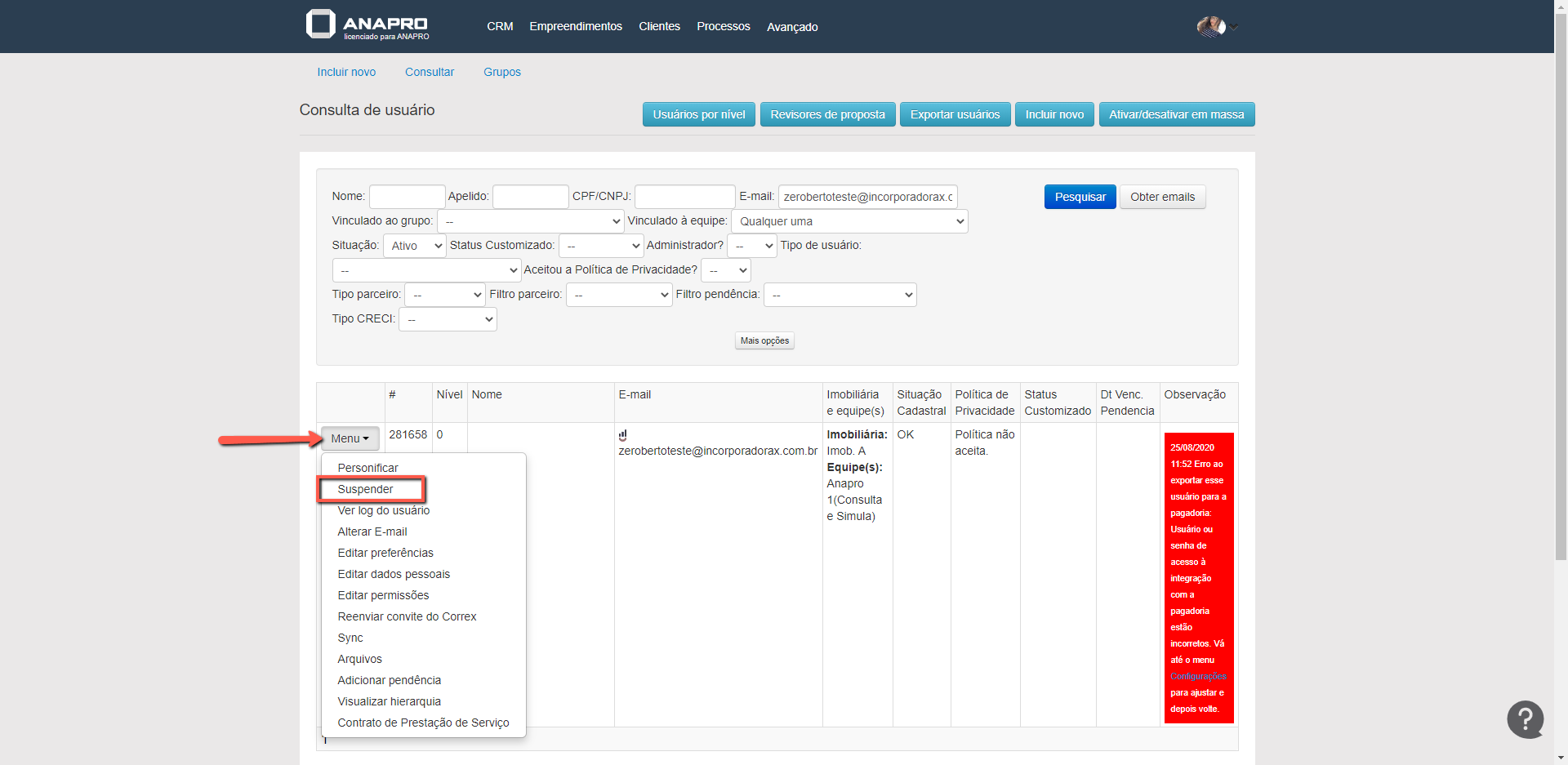Click the E-mail search input field
Viewport: 1568px width, 765px height.
coord(867,197)
